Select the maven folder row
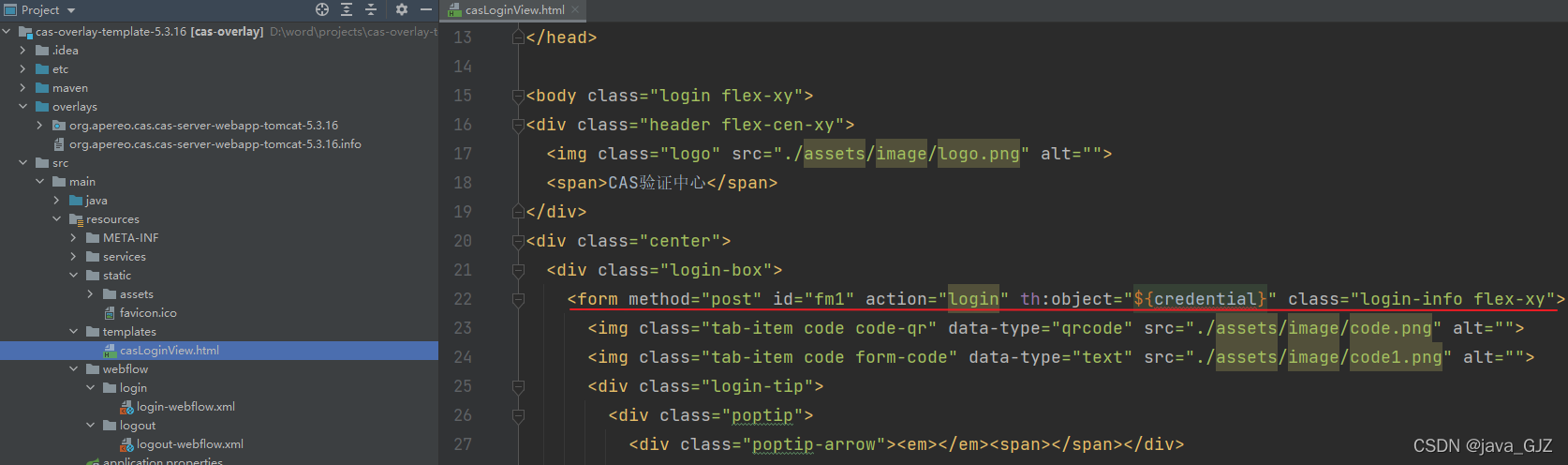The height and width of the screenshot is (465, 1568). pos(219,88)
